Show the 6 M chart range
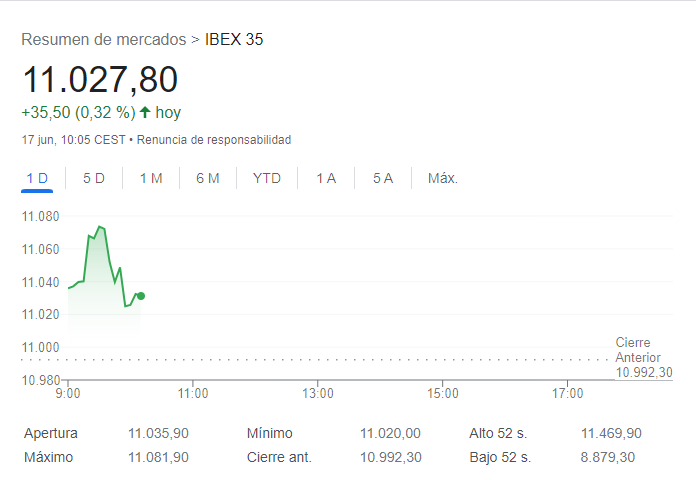Image resolution: width=696 pixels, height=480 pixels. pyautogui.click(x=208, y=178)
